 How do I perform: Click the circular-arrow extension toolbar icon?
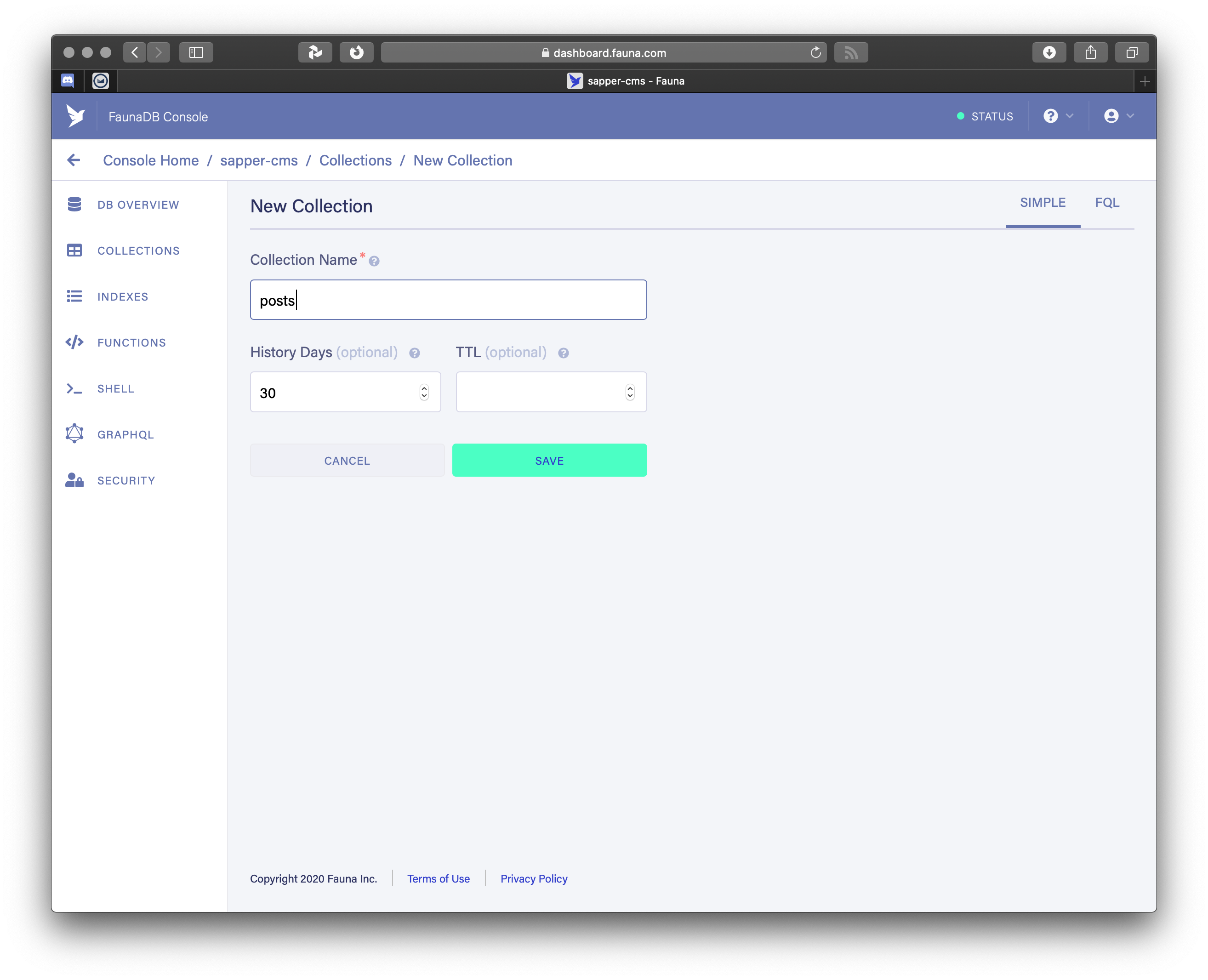point(356,52)
